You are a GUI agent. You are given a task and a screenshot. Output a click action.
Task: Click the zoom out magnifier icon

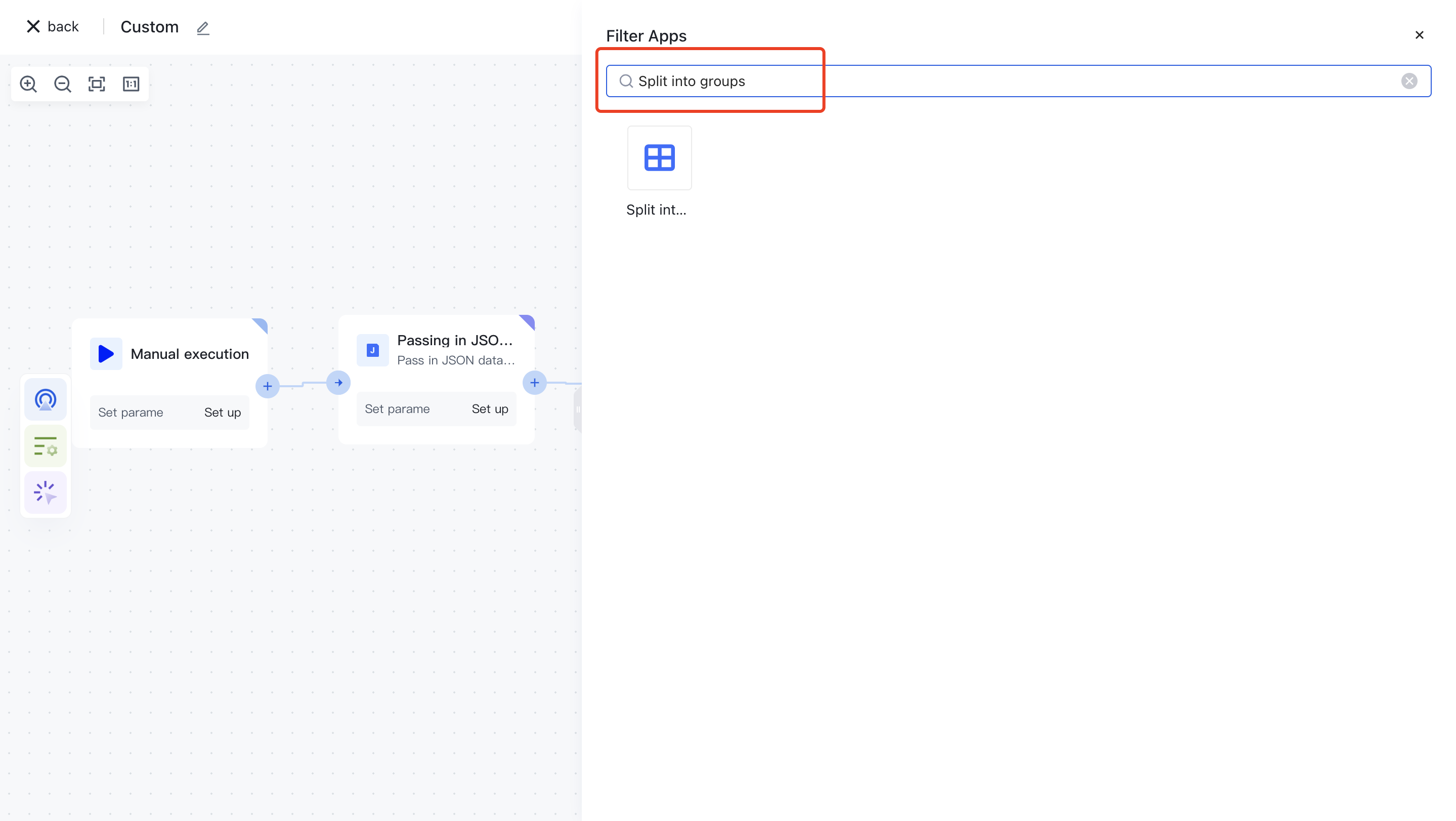(63, 84)
